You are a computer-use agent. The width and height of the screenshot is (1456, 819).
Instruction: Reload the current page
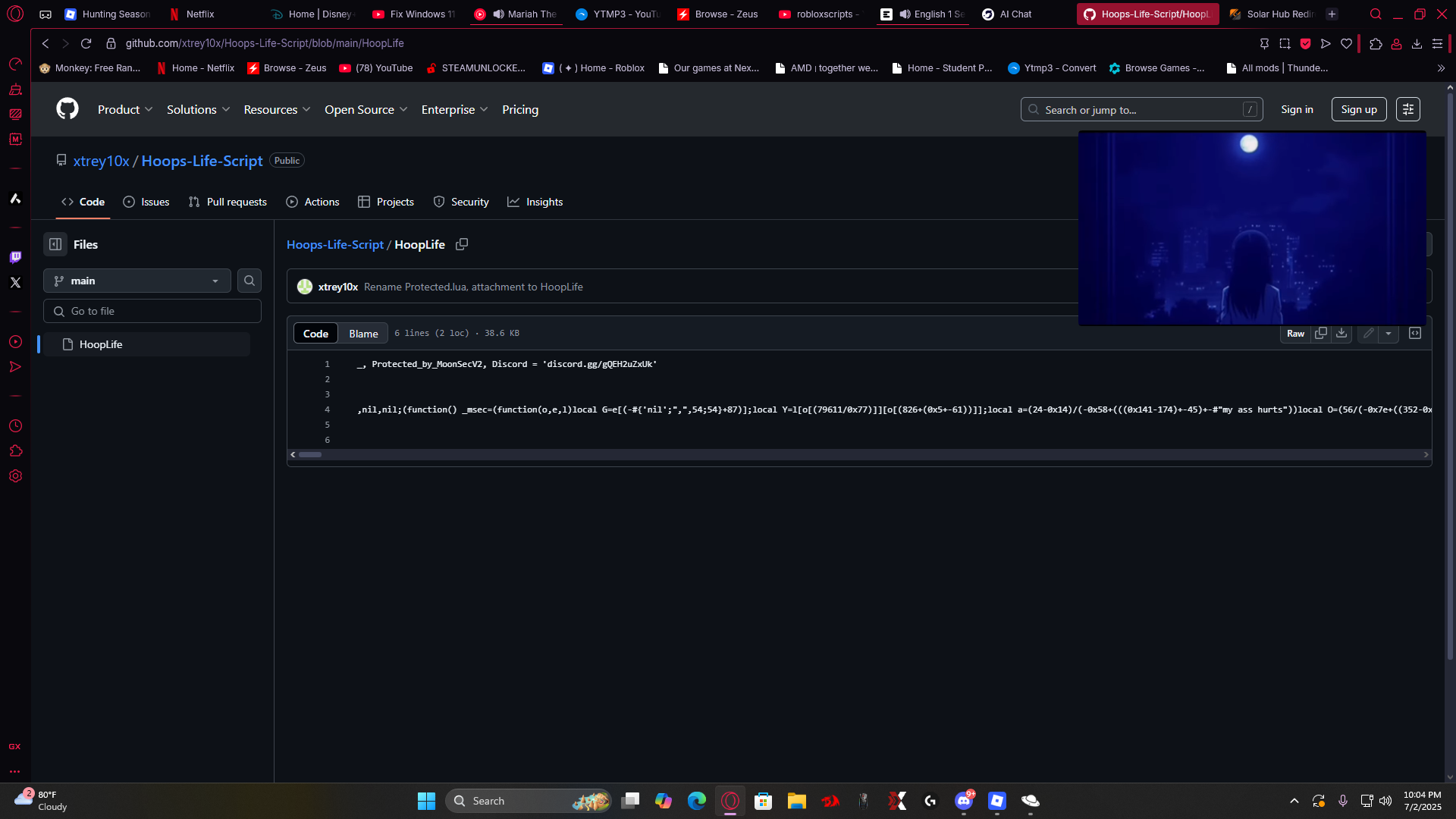(x=86, y=43)
